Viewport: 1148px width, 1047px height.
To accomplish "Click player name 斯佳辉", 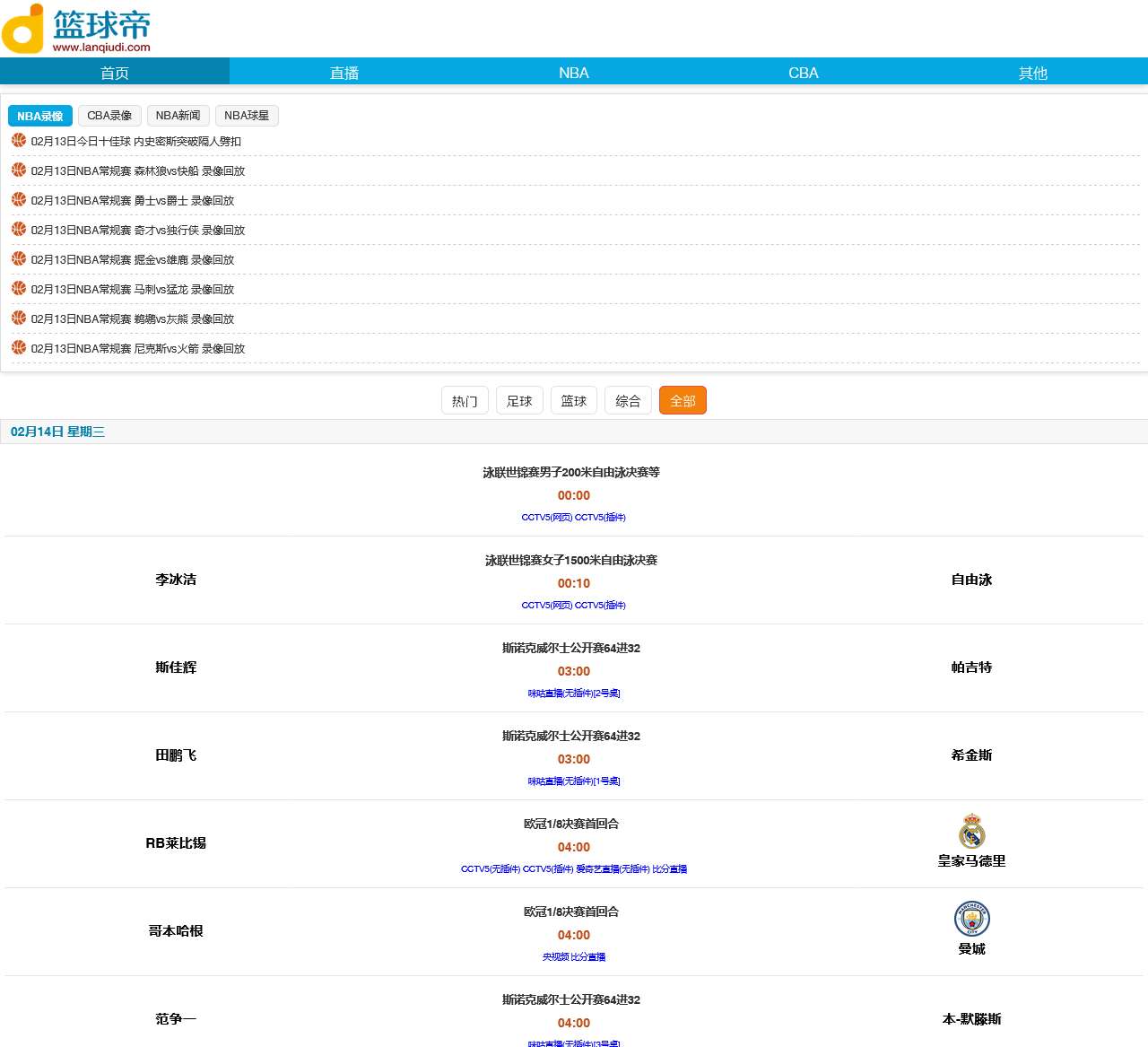I will [176, 667].
